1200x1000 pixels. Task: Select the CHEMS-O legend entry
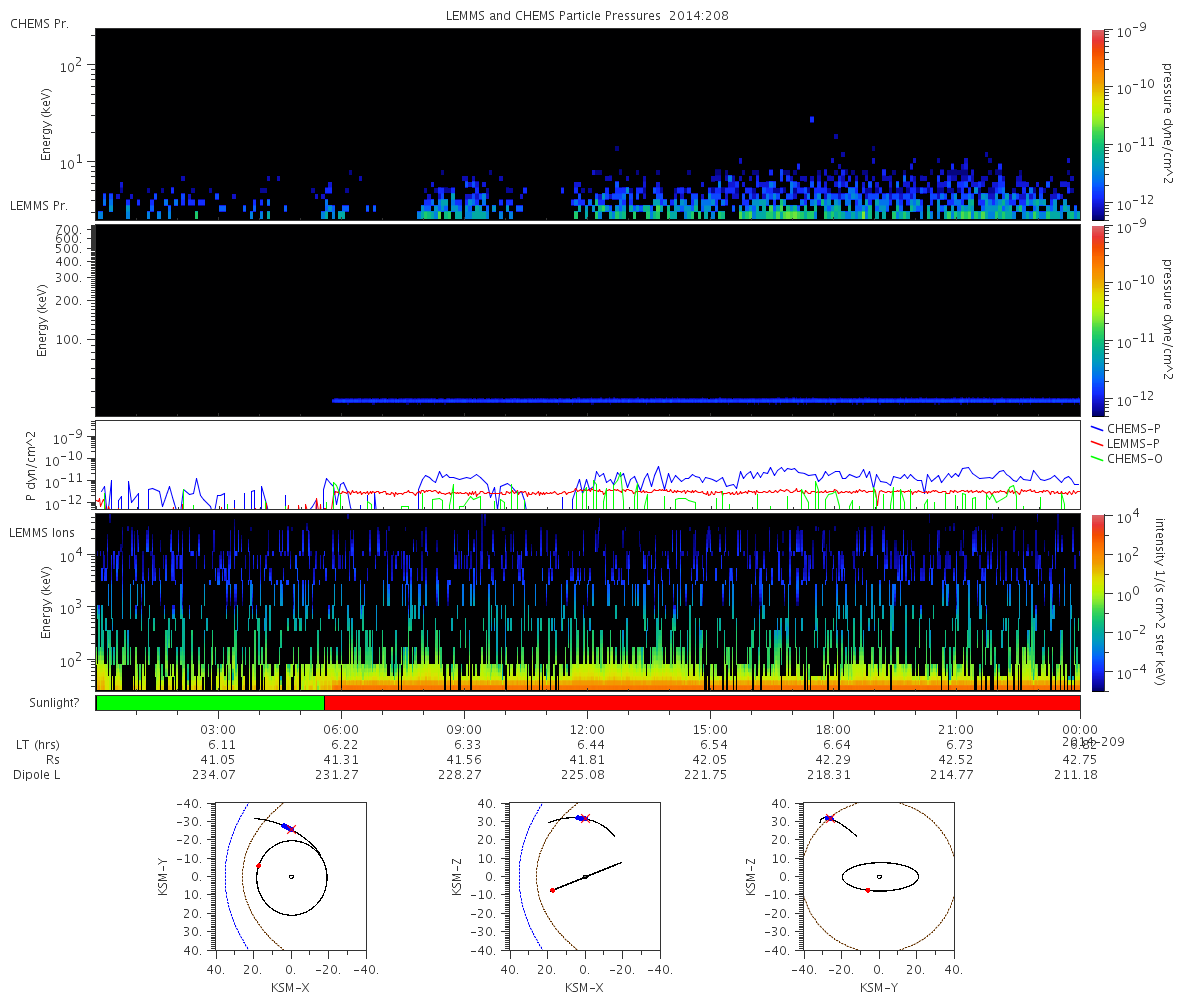pos(1131,458)
